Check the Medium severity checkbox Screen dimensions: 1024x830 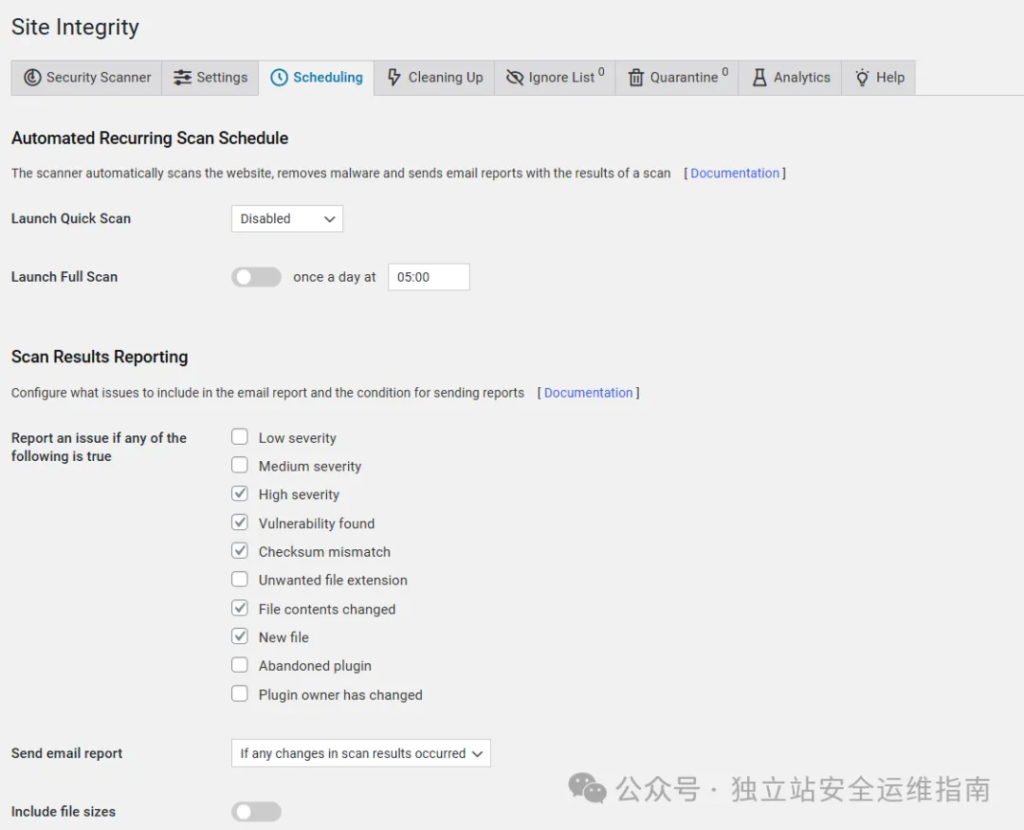[x=240, y=465]
